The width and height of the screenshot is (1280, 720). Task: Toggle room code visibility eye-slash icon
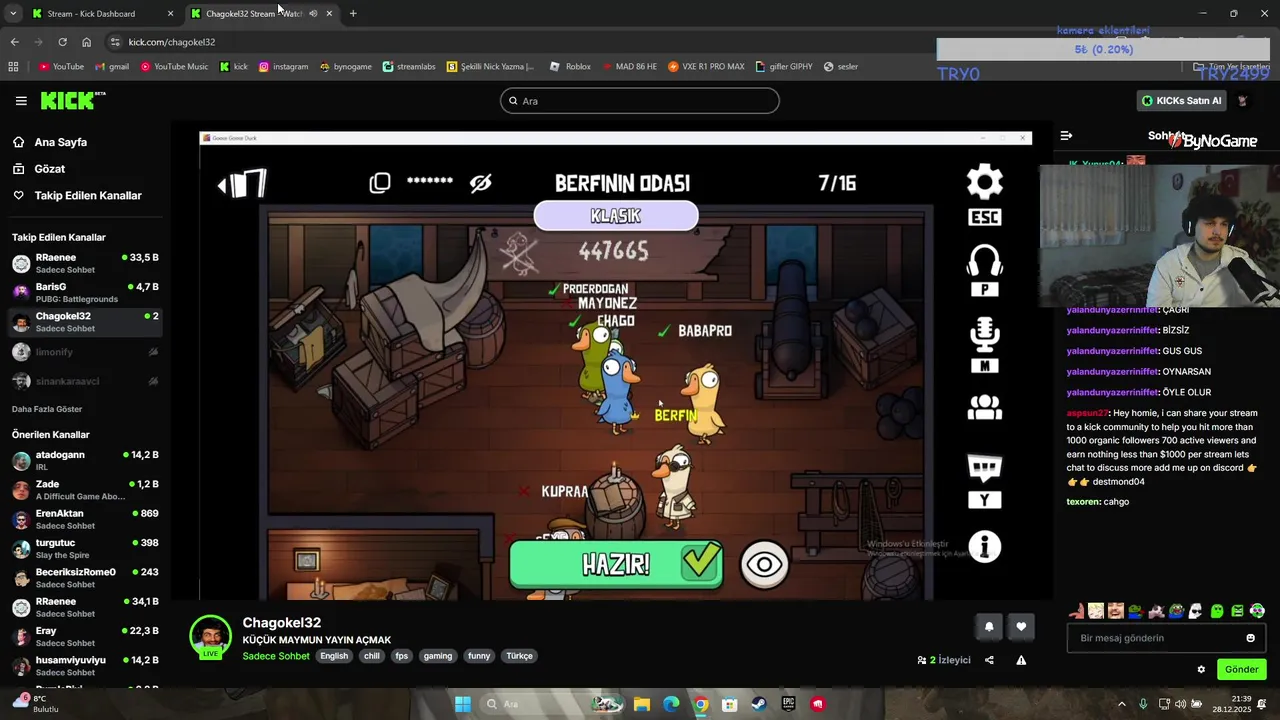[481, 183]
